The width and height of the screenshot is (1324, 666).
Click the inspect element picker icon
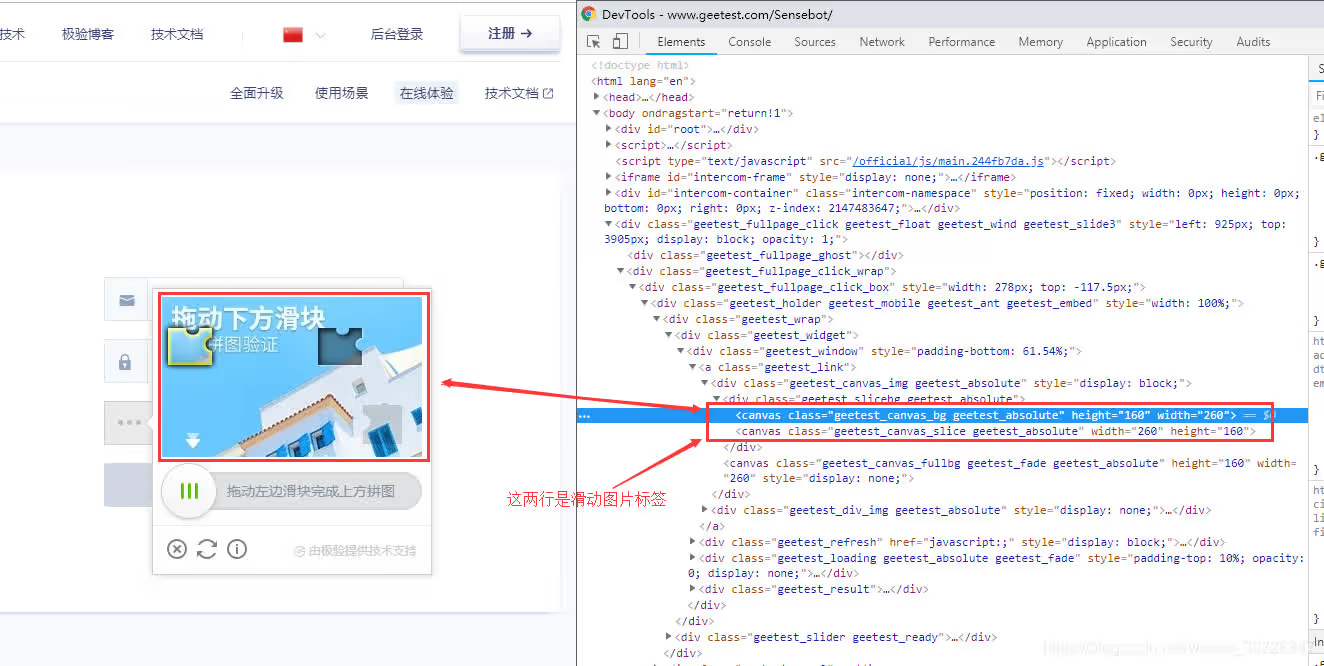pos(594,42)
